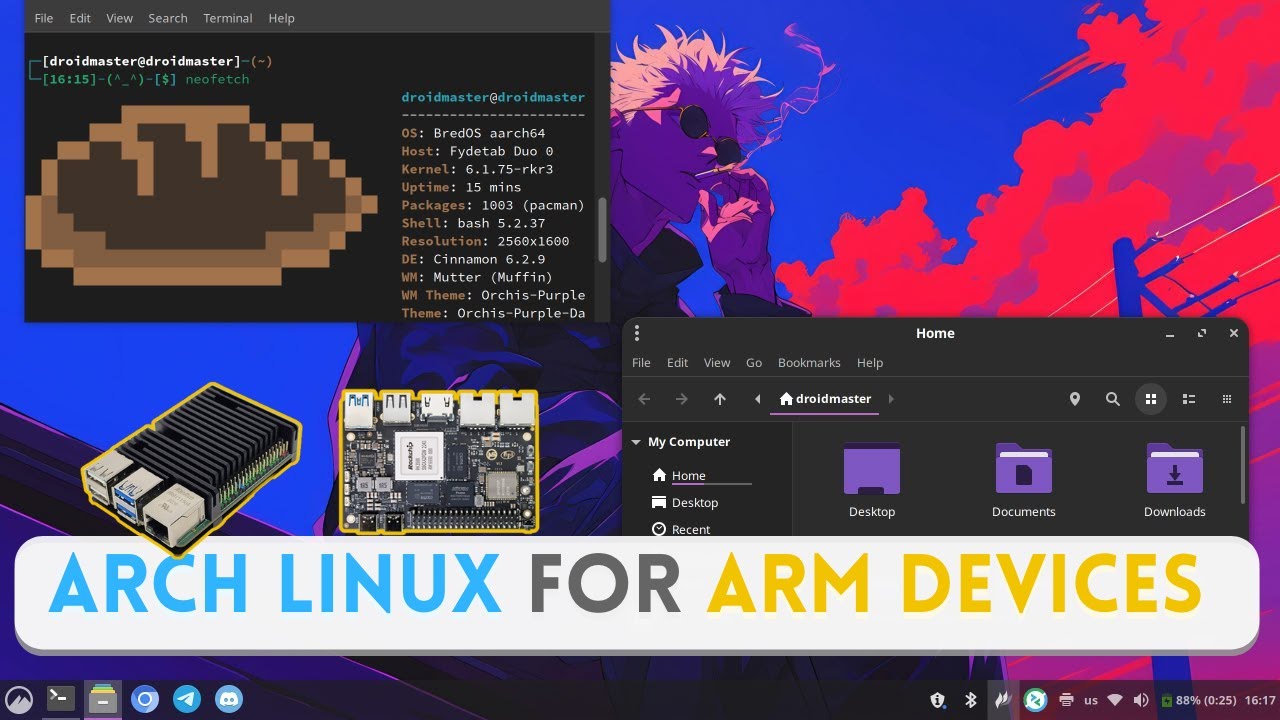Toggle the location entry pin icon
The width and height of the screenshot is (1280, 720).
(1075, 399)
